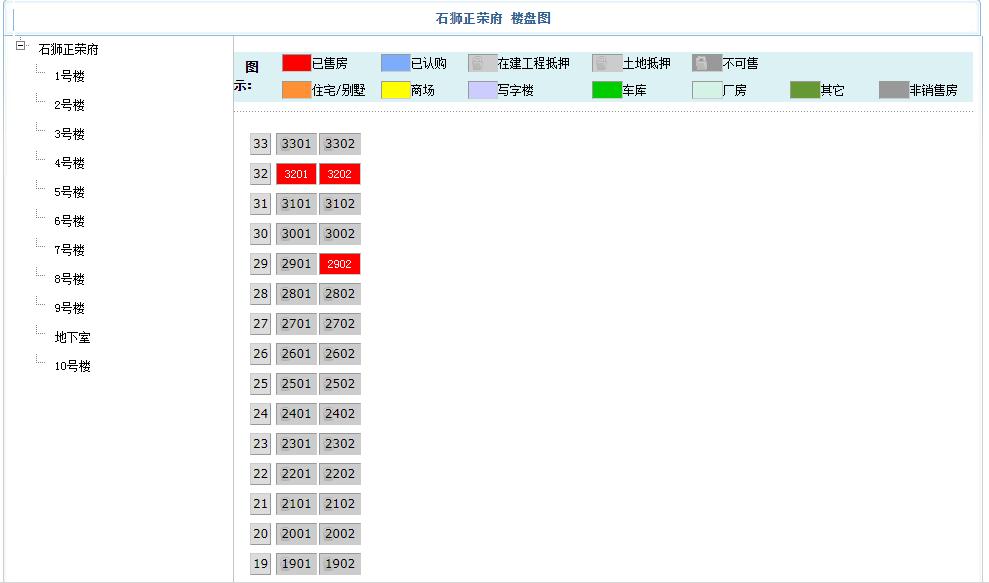Open unit 3301 on floor 33
Image resolution: width=989 pixels, height=583 pixels.
(295, 143)
